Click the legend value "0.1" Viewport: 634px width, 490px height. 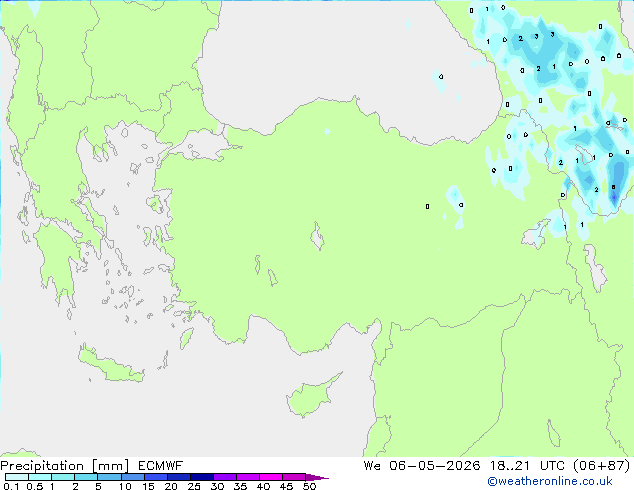11,486
